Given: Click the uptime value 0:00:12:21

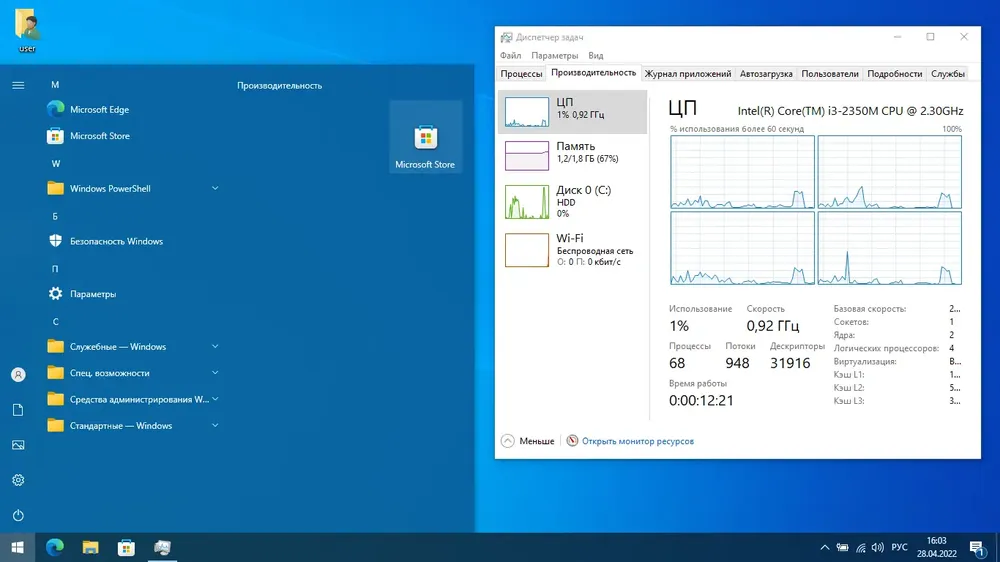Looking at the screenshot, I should 701,400.
